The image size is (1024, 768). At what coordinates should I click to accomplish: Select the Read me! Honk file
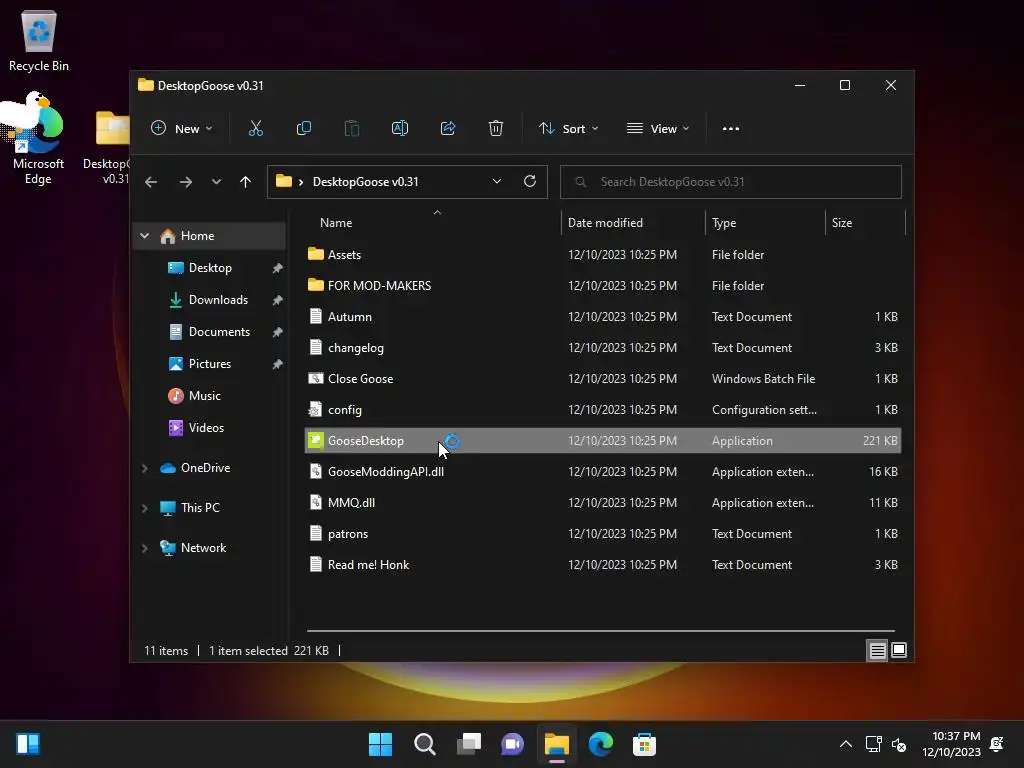(603, 565)
